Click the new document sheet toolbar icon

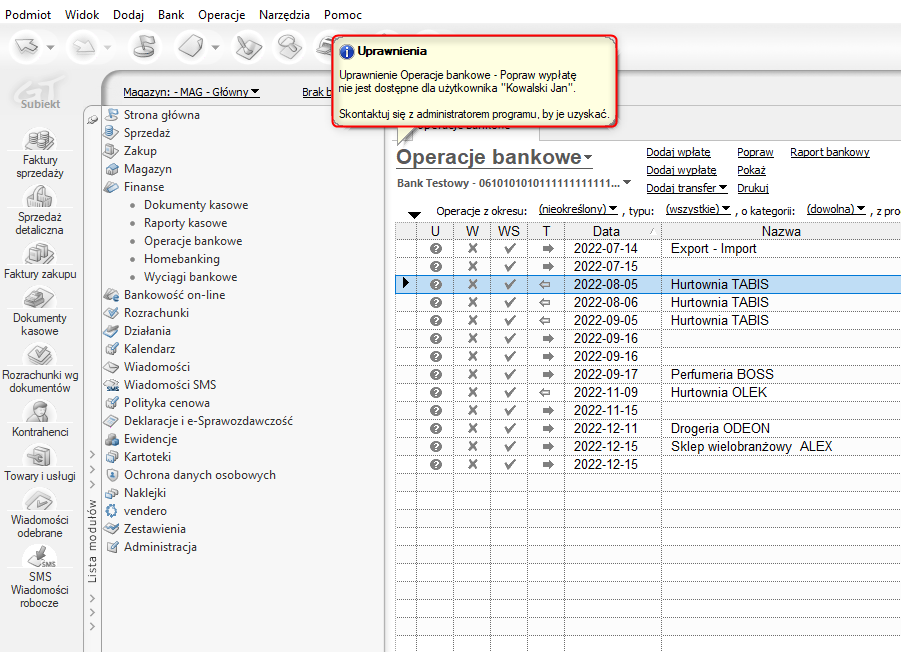coord(191,46)
